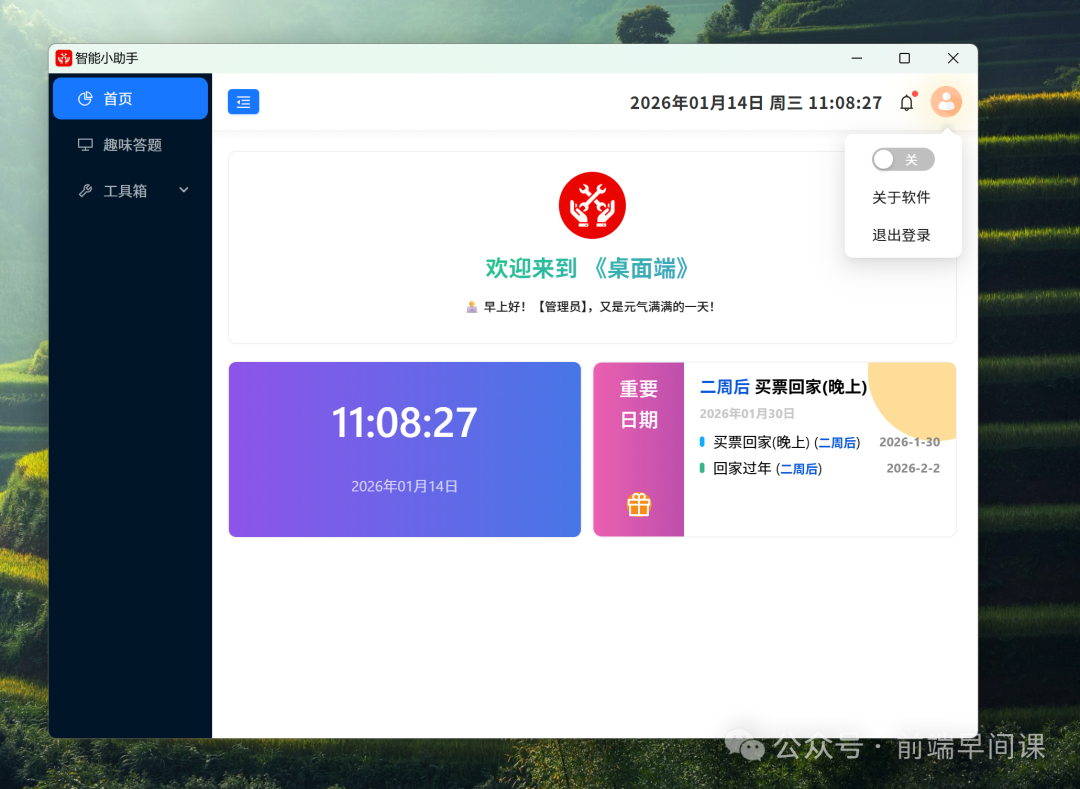
Task: Click the 二周后 link beside 回家过年
Action: [x=799, y=469]
